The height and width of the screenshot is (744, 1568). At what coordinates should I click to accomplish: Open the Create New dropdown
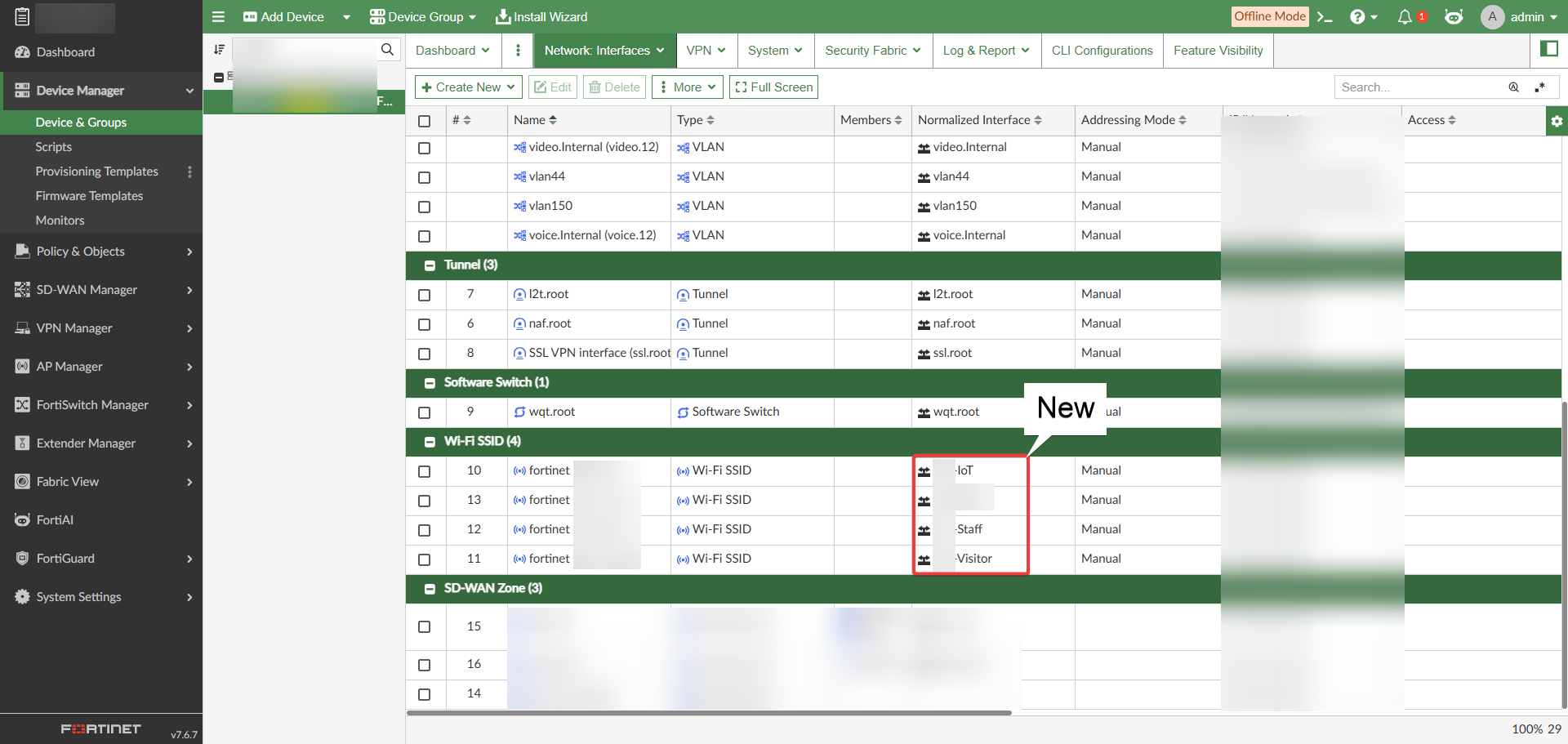pyautogui.click(x=469, y=87)
